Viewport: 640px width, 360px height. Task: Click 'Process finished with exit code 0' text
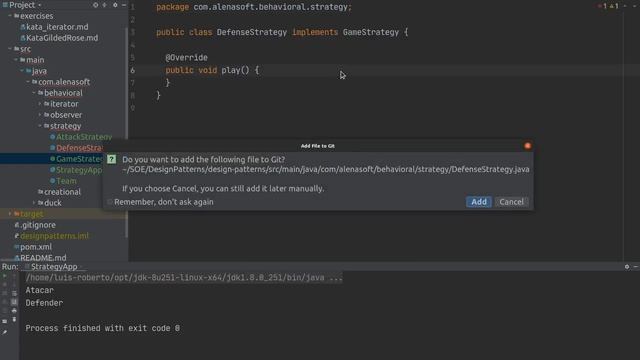click(102, 328)
